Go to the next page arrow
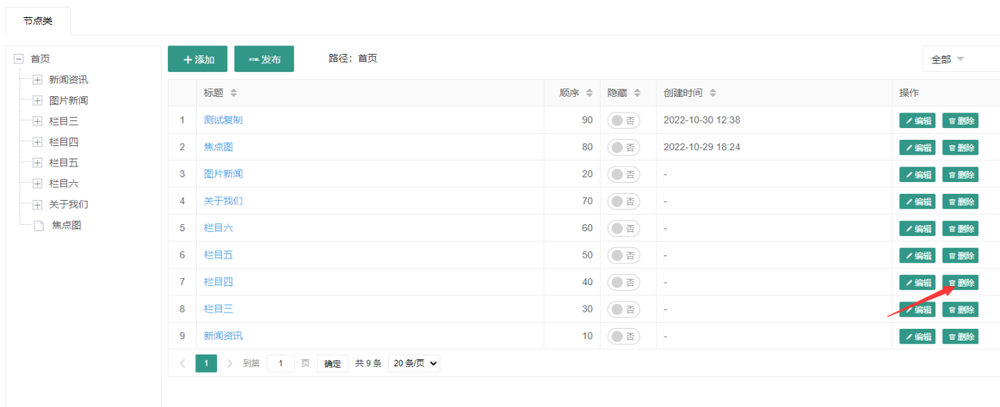The width and height of the screenshot is (1000, 407). coord(230,364)
